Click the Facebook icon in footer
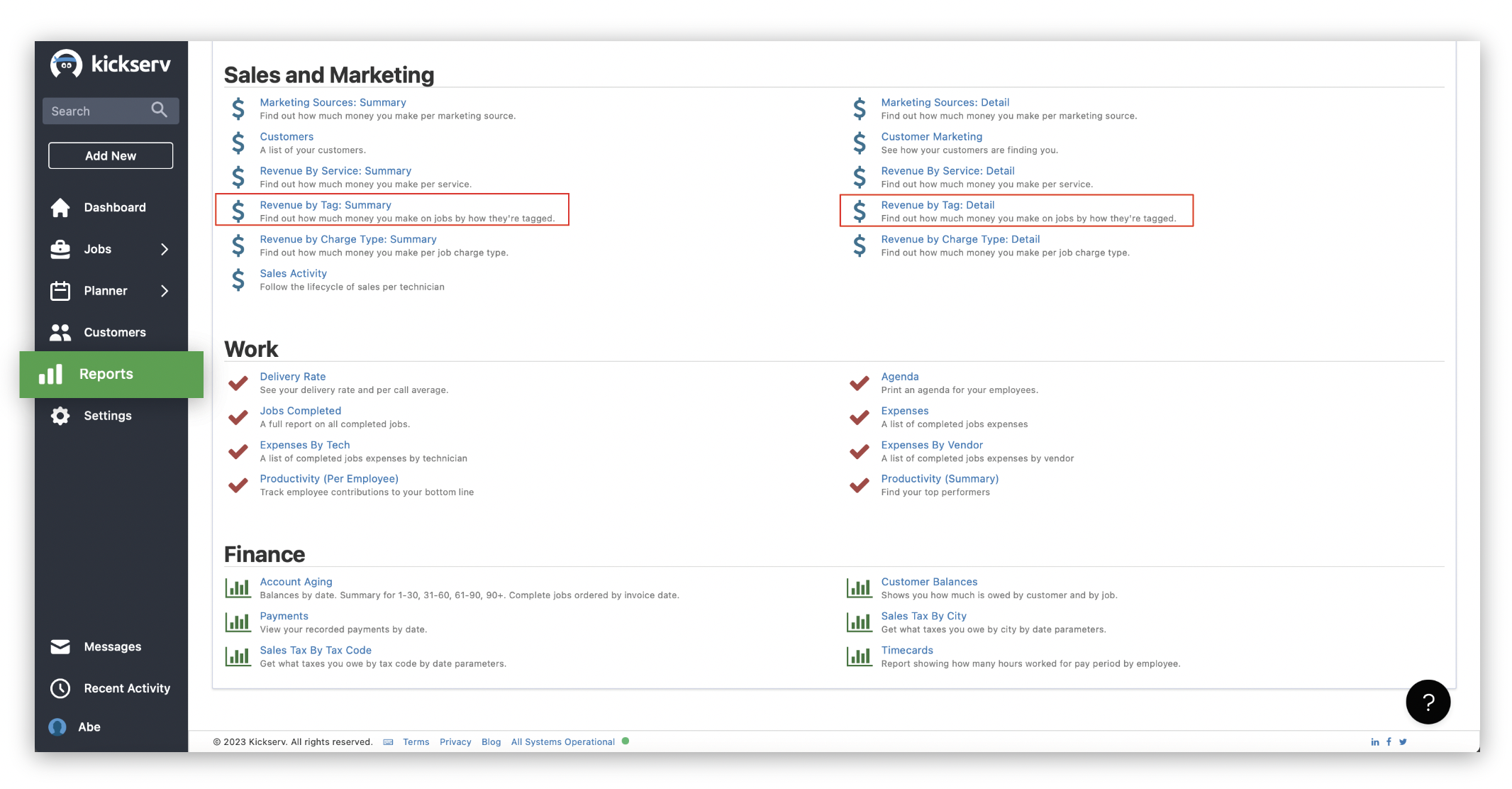 [1389, 742]
